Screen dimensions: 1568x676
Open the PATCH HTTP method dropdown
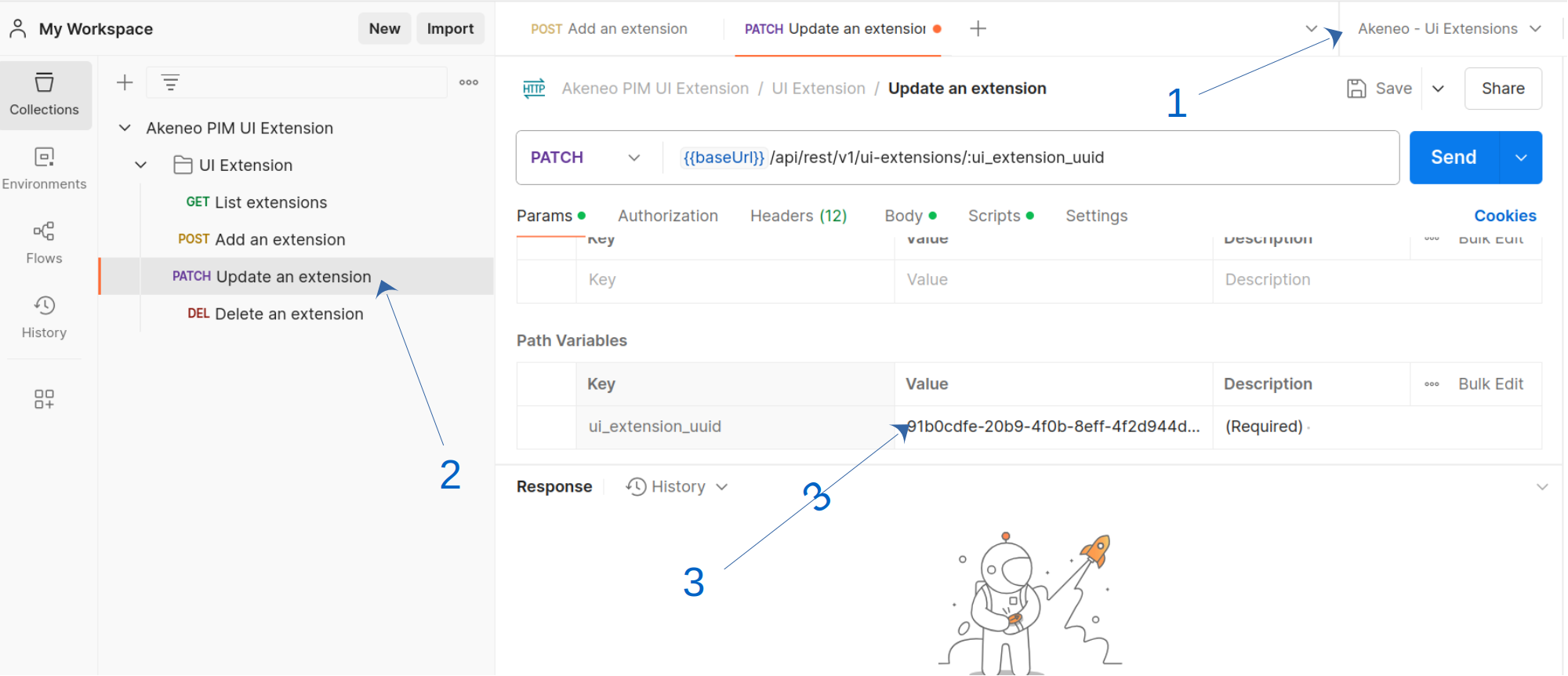[585, 158]
